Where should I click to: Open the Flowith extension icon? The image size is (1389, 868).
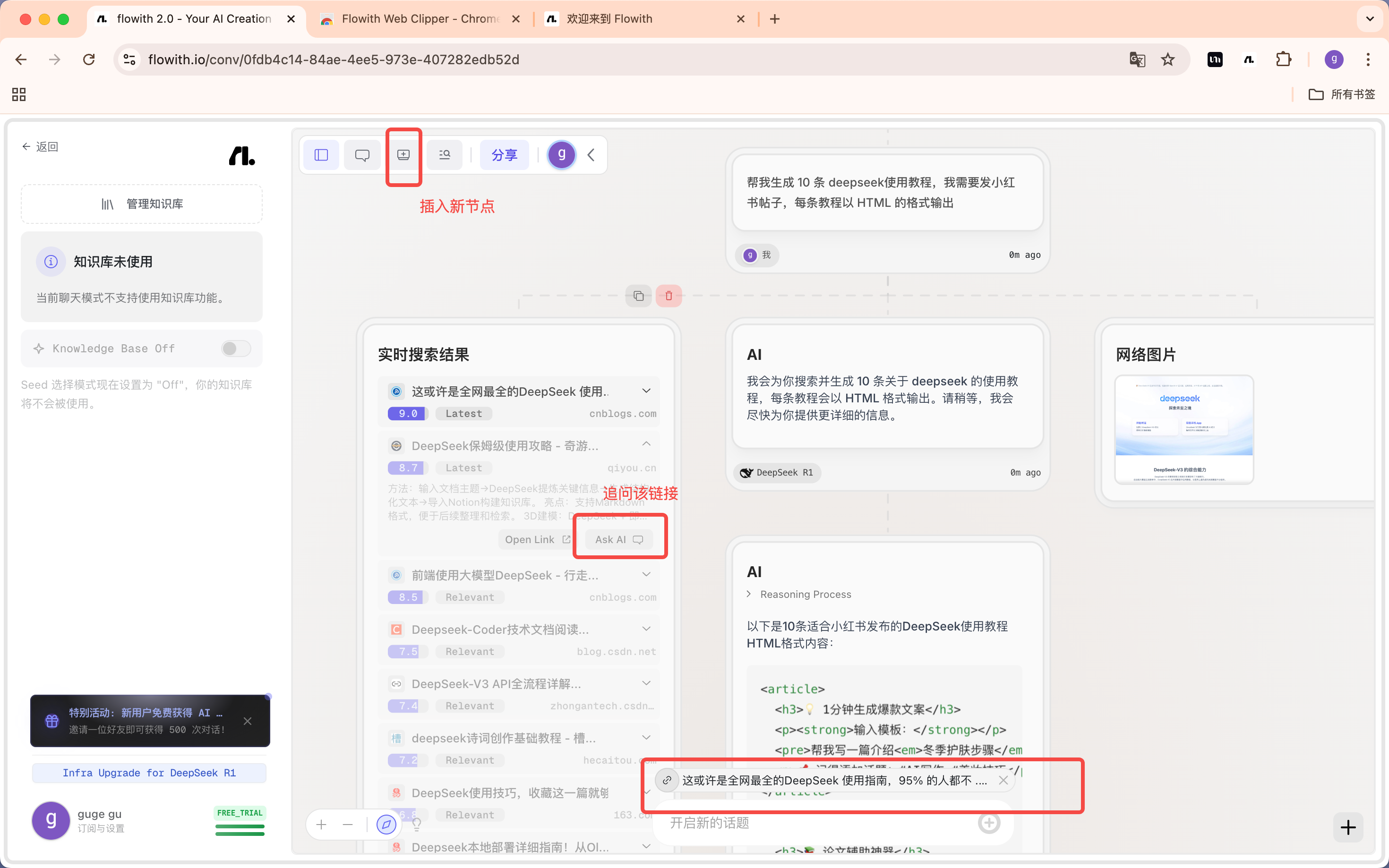point(1249,60)
